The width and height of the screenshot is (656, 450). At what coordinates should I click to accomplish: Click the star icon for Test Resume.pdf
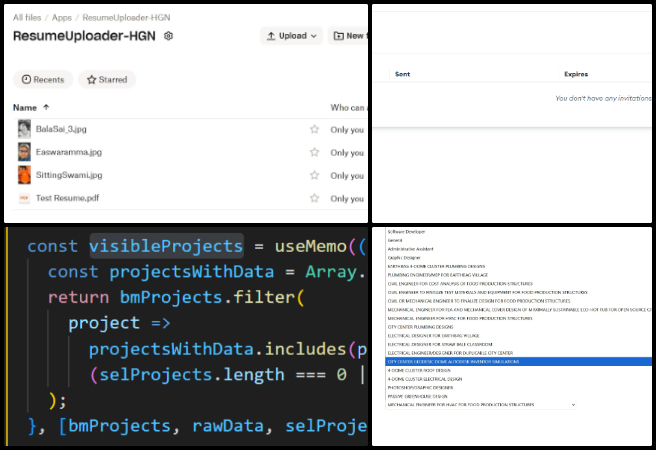click(x=314, y=198)
